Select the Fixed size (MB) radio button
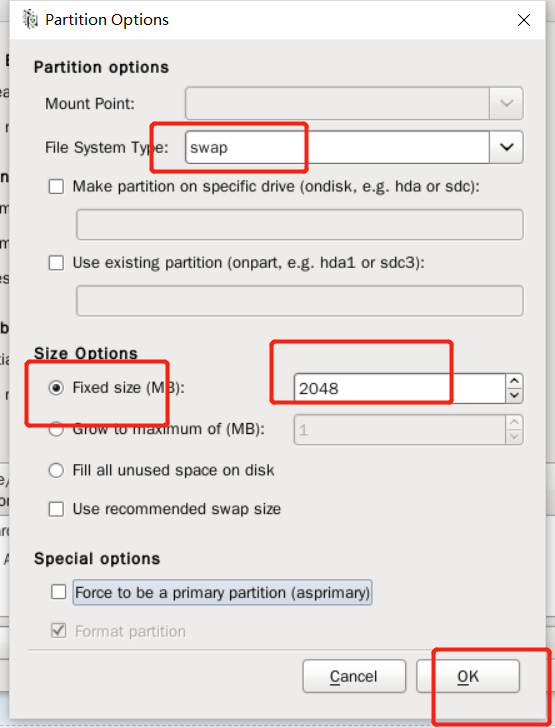This screenshot has width=555, height=728. point(56,388)
